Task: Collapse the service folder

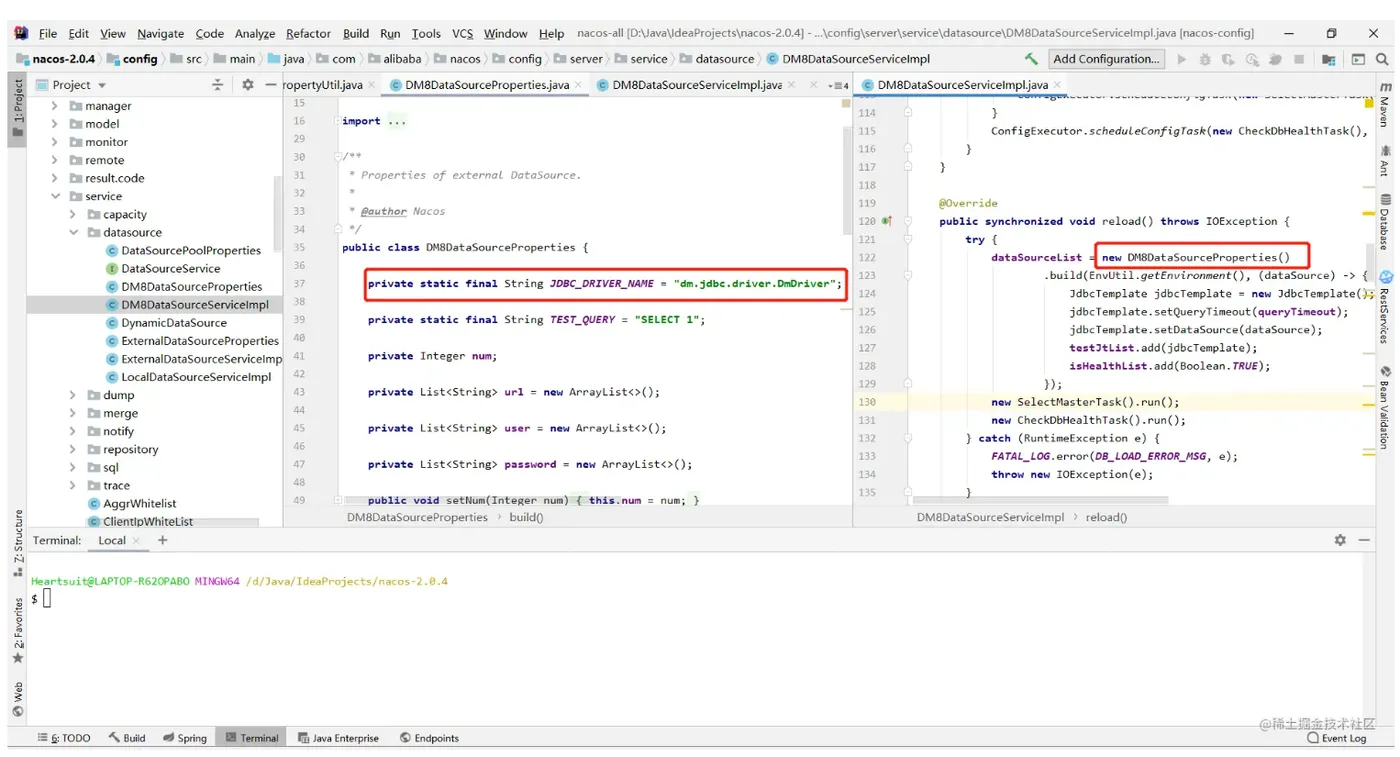Action: tap(55, 196)
